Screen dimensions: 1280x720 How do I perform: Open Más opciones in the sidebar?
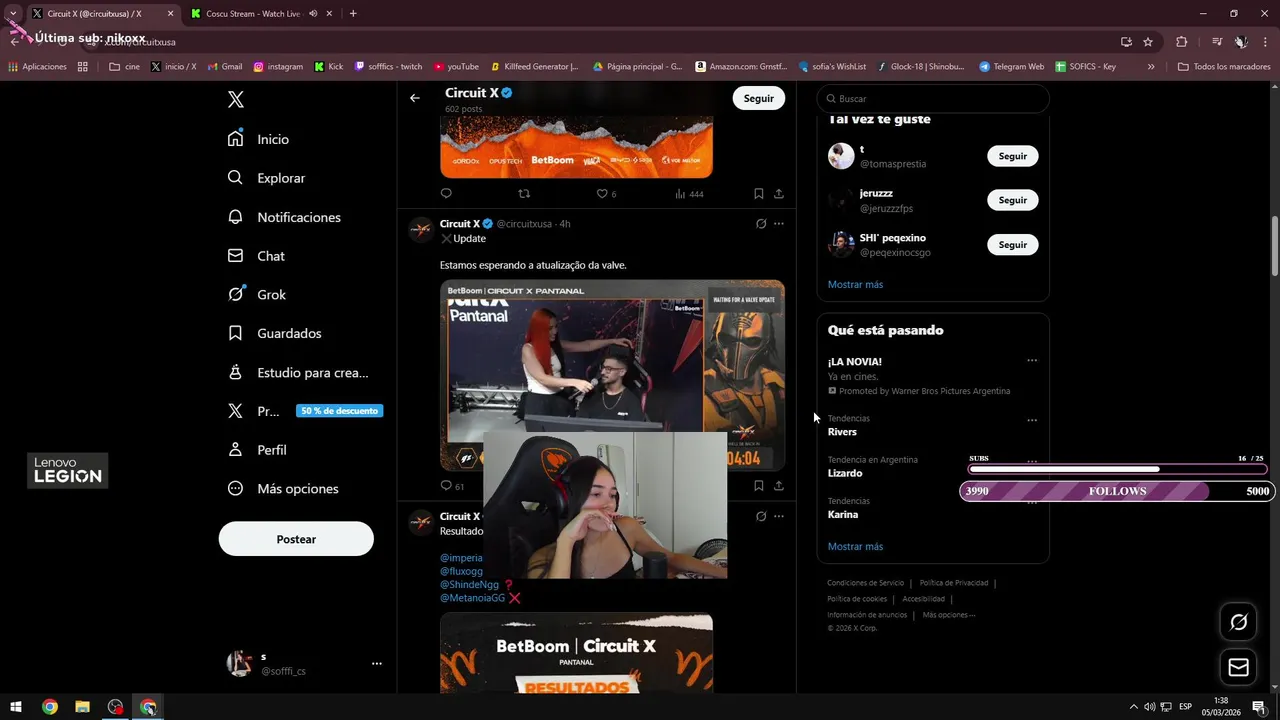(x=283, y=489)
